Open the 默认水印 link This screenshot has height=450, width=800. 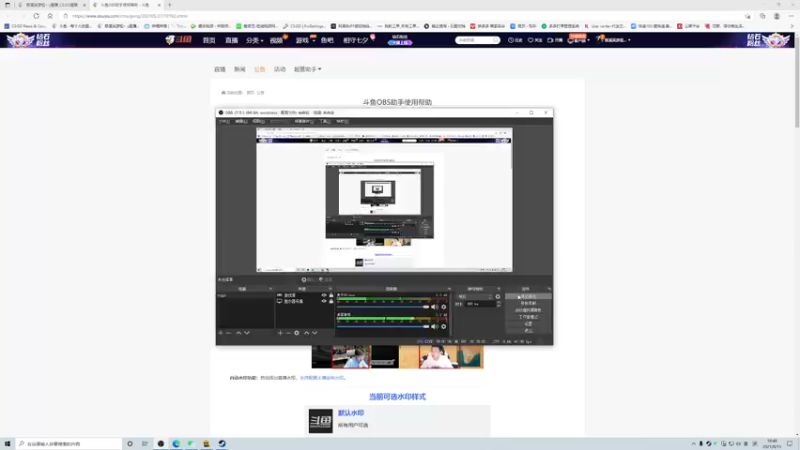point(351,413)
